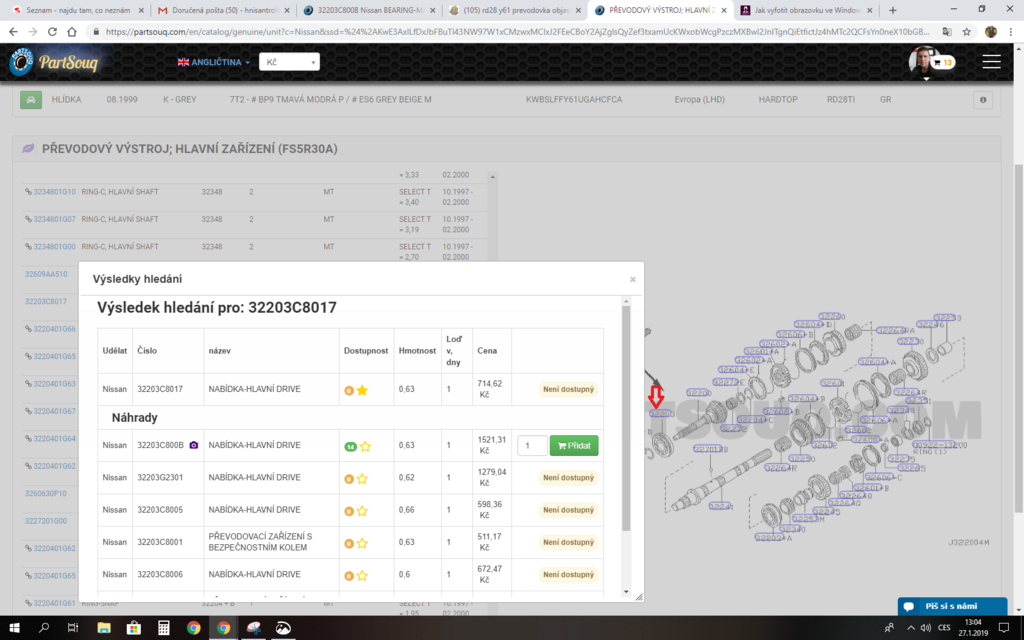The image size is (1024, 640).
Task: Click the browser address bar URL
Action: pos(516,31)
